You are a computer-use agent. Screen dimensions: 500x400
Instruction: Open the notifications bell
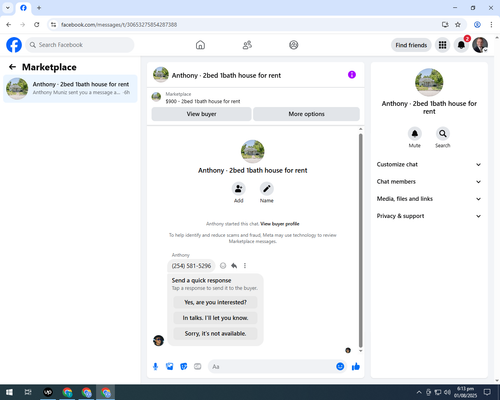coord(461,45)
